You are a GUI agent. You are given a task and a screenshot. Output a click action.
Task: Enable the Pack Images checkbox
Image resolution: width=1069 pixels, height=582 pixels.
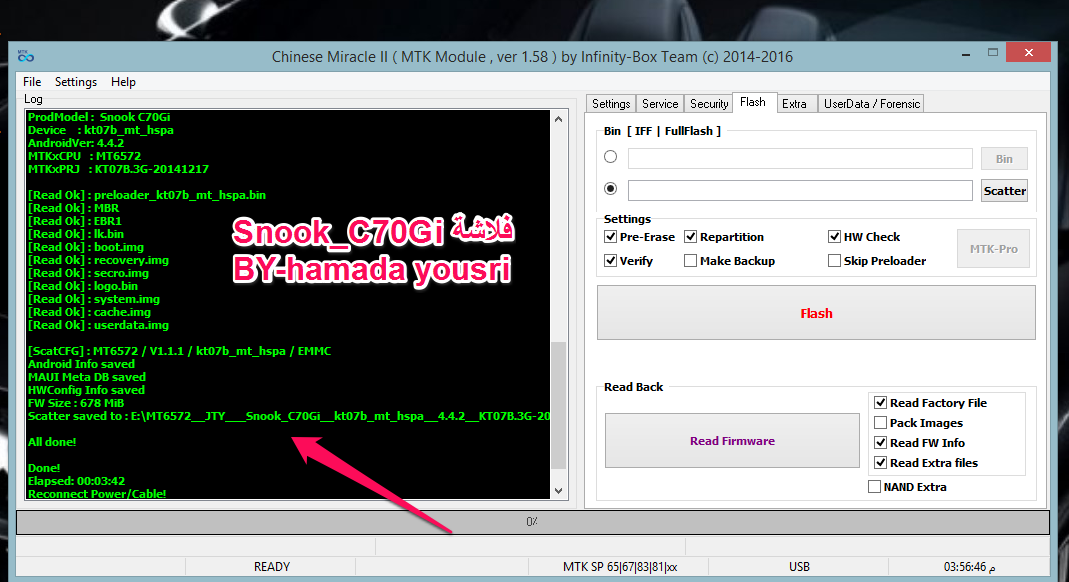(x=881, y=423)
